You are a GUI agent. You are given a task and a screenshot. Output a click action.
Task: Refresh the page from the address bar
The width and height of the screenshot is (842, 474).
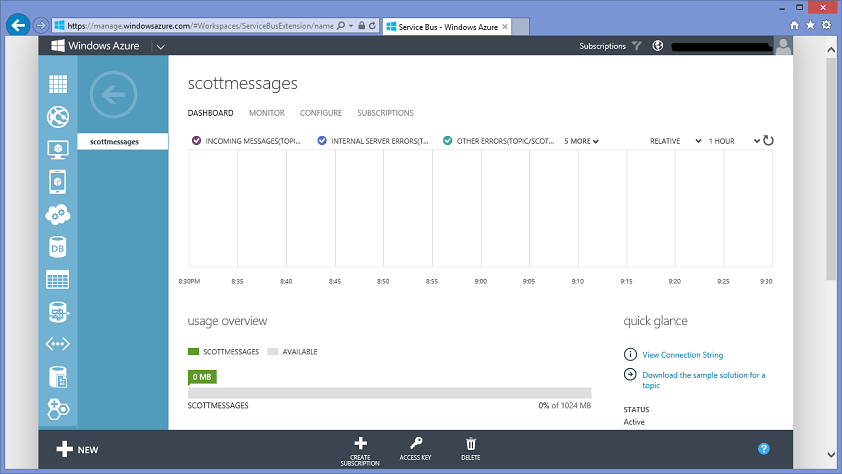[372, 26]
